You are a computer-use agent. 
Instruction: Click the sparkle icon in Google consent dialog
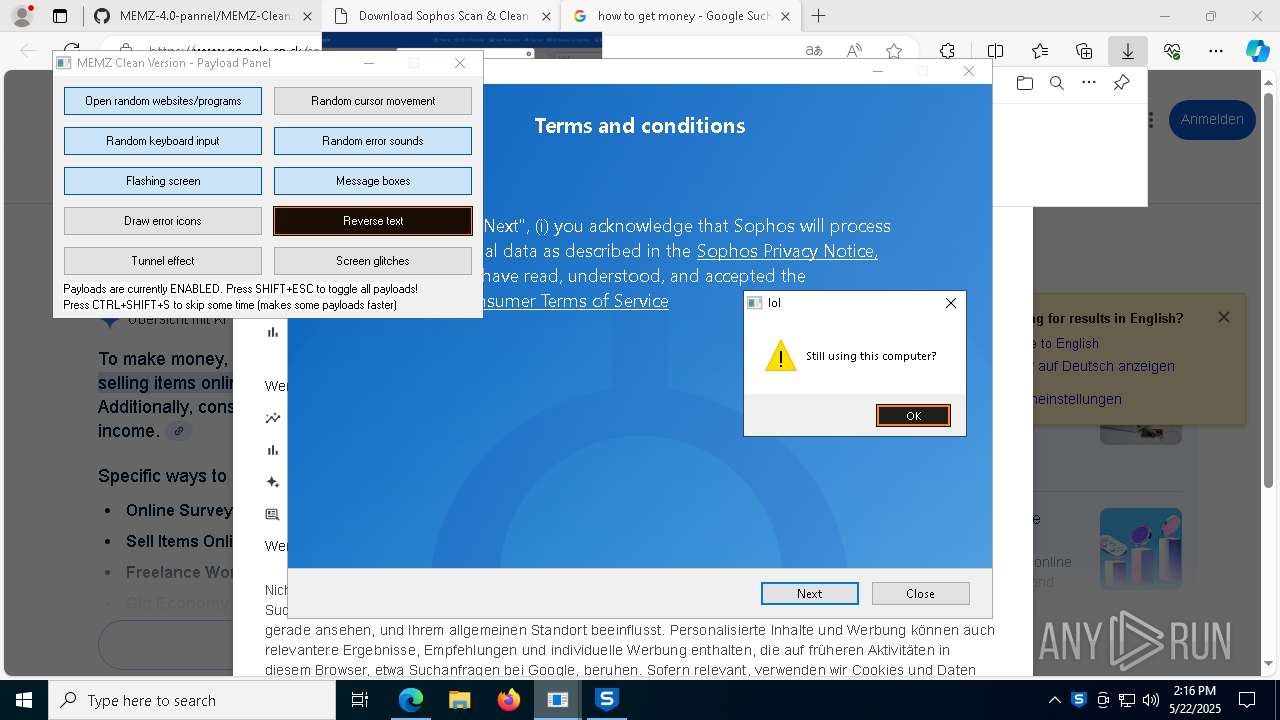[272, 482]
